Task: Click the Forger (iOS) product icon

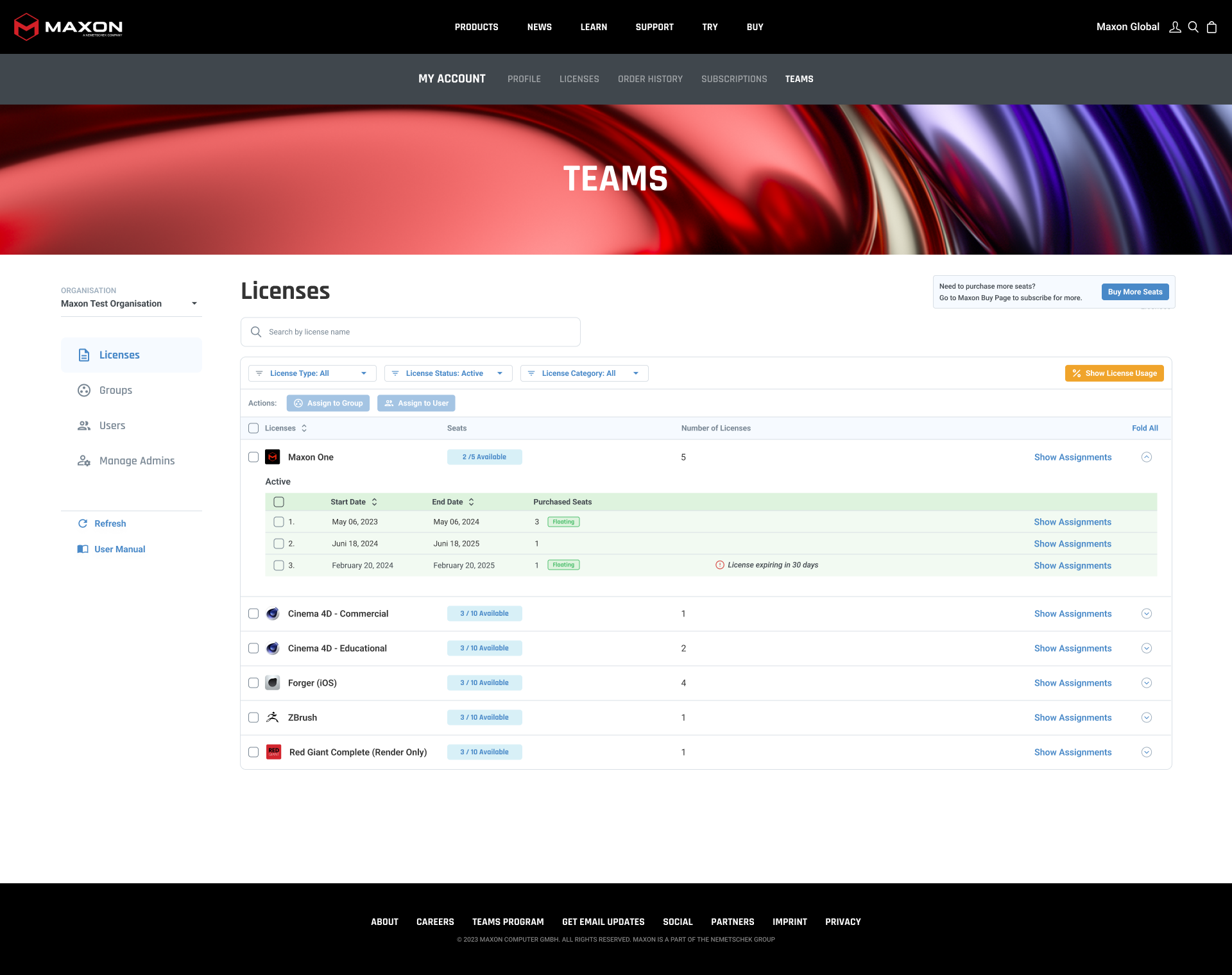Action: 273,682
